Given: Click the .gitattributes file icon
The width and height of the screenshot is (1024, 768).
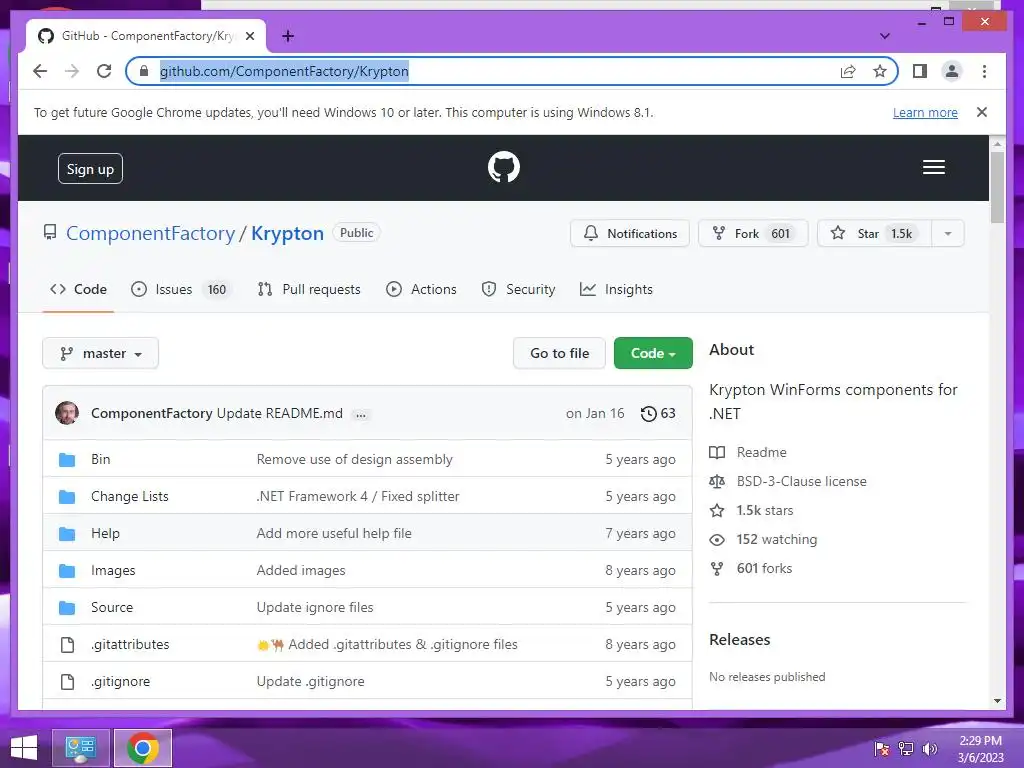Looking at the screenshot, I should [x=67, y=645].
